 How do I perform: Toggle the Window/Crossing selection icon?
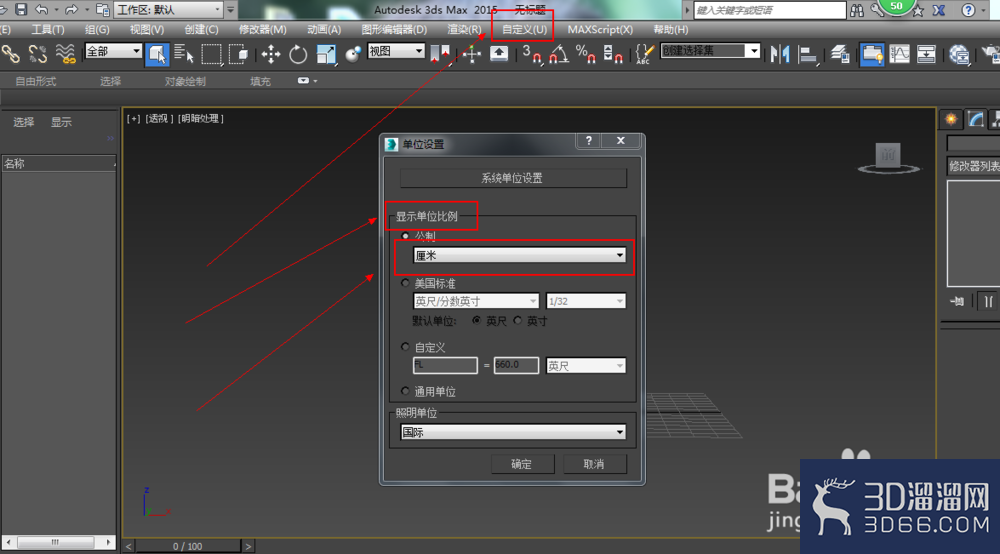tap(239, 54)
